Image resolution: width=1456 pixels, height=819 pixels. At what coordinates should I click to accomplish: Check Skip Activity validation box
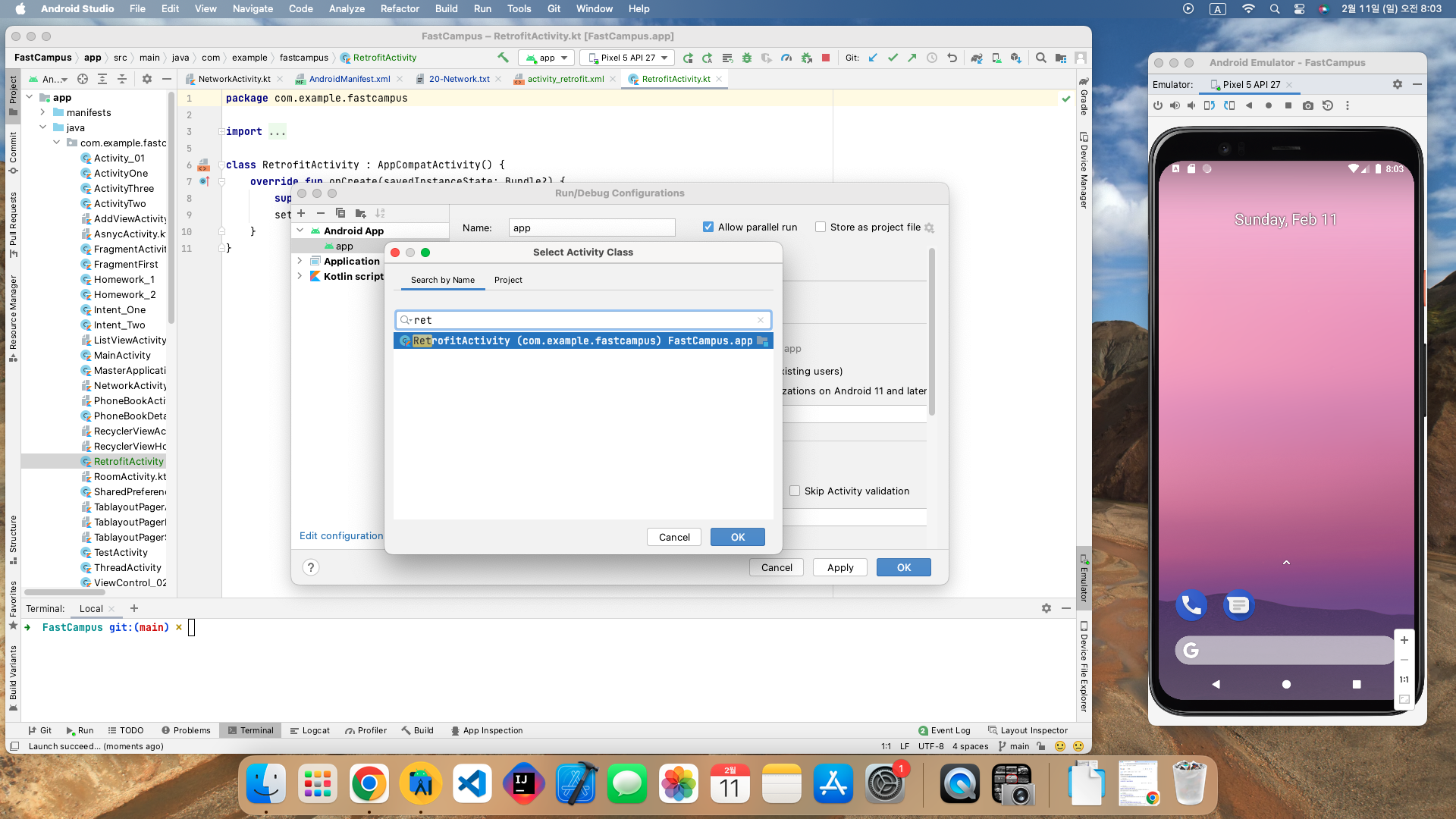pyautogui.click(x=795, y=491)
